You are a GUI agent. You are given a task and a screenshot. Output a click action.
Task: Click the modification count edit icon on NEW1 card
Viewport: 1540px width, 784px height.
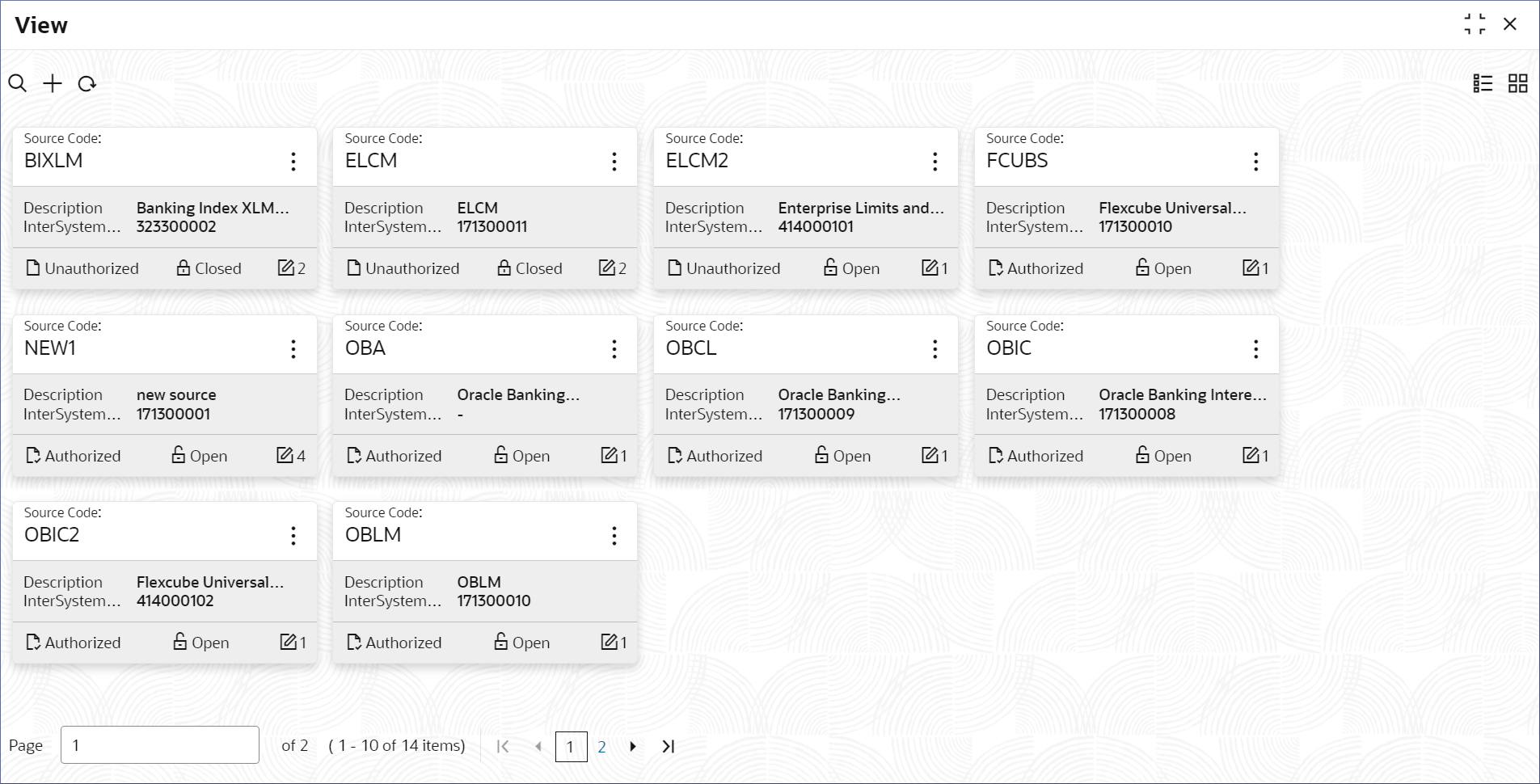click(285, 455)
